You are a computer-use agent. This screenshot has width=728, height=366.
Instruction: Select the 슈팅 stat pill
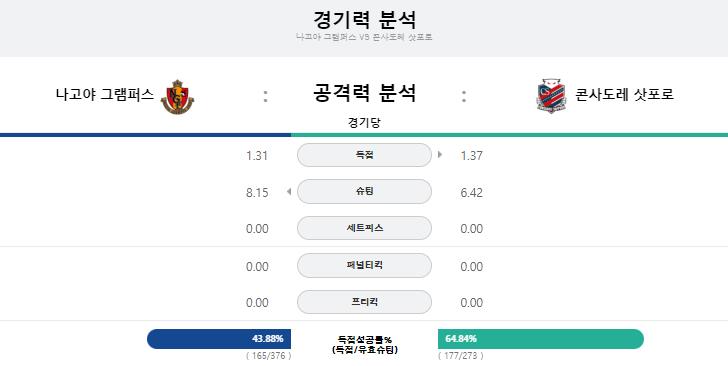[364, 191]
